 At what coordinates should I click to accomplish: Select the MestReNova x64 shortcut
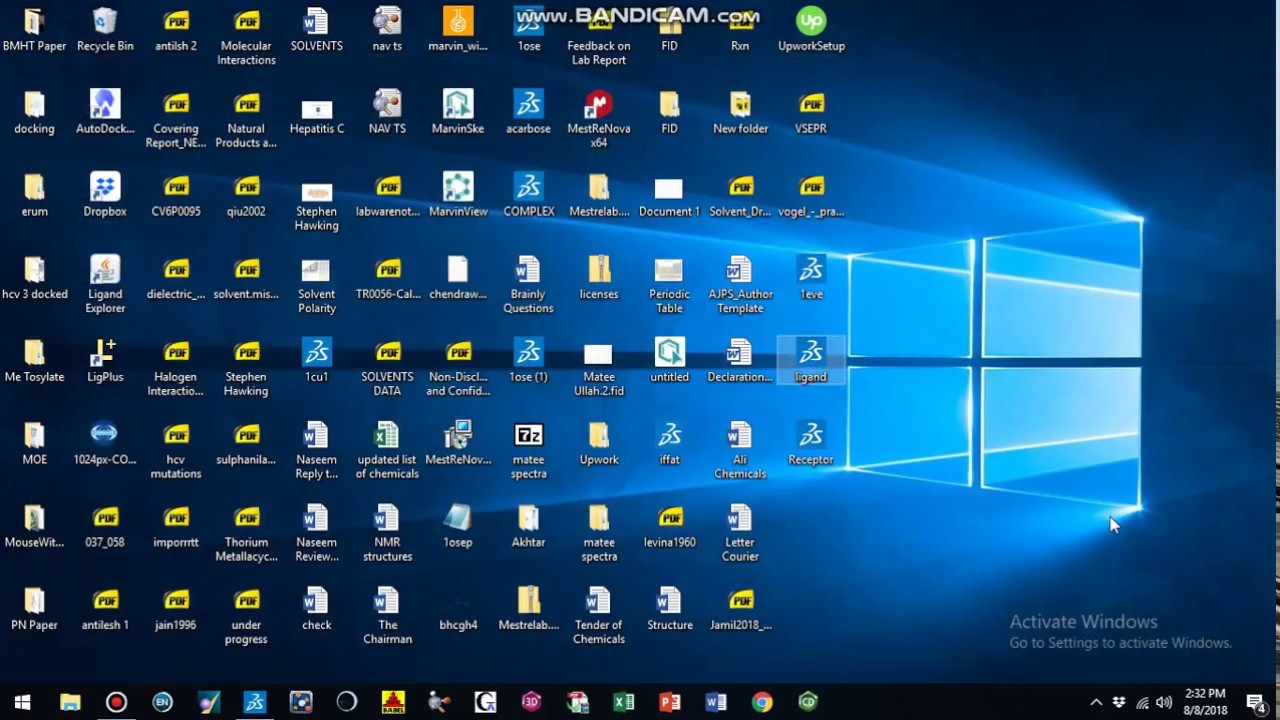click(599, 119)
